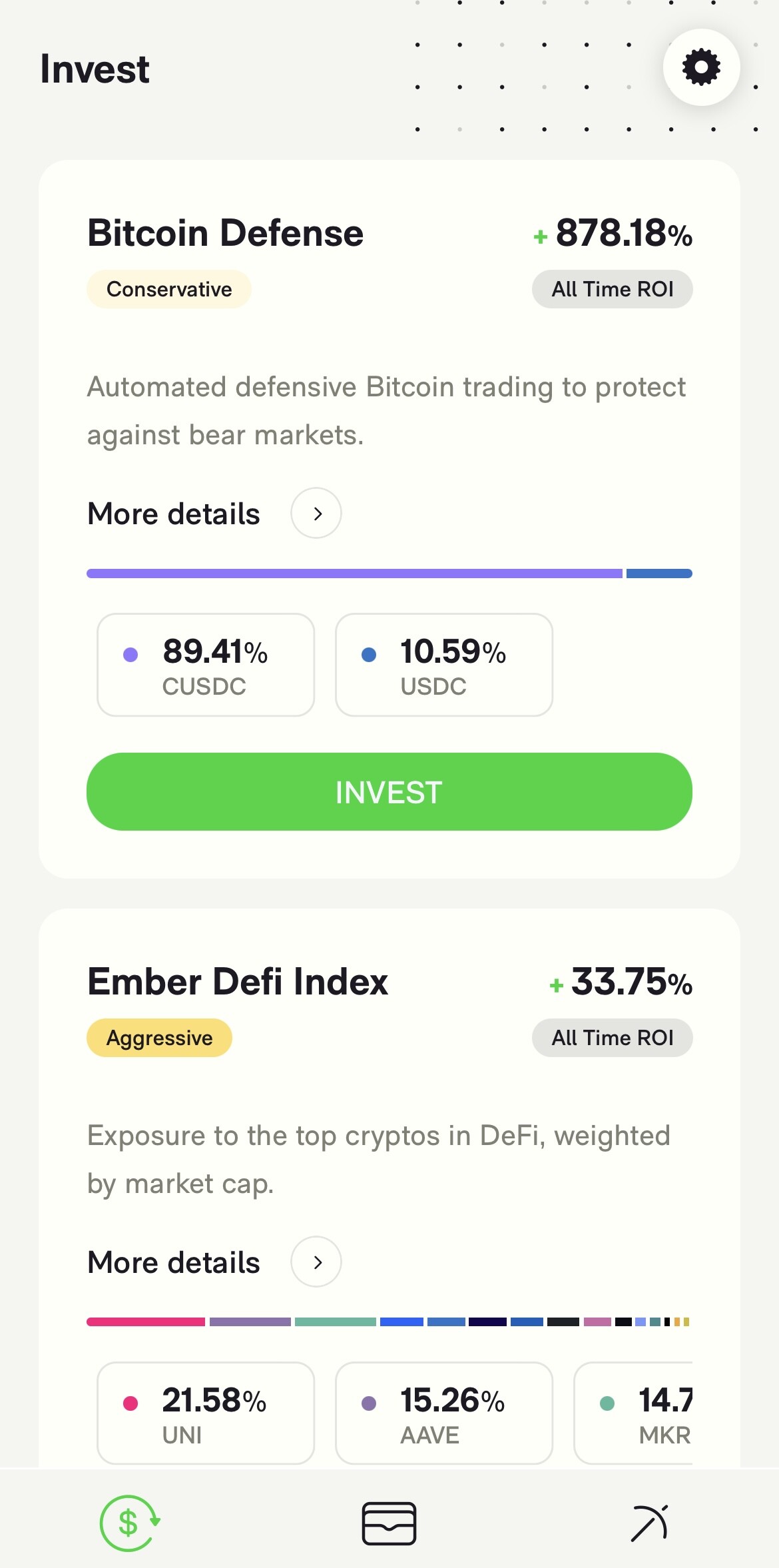Select the 21.58% UNI allocation card
Viewport: 779px width, 1568px height.
coord(206,1413)
